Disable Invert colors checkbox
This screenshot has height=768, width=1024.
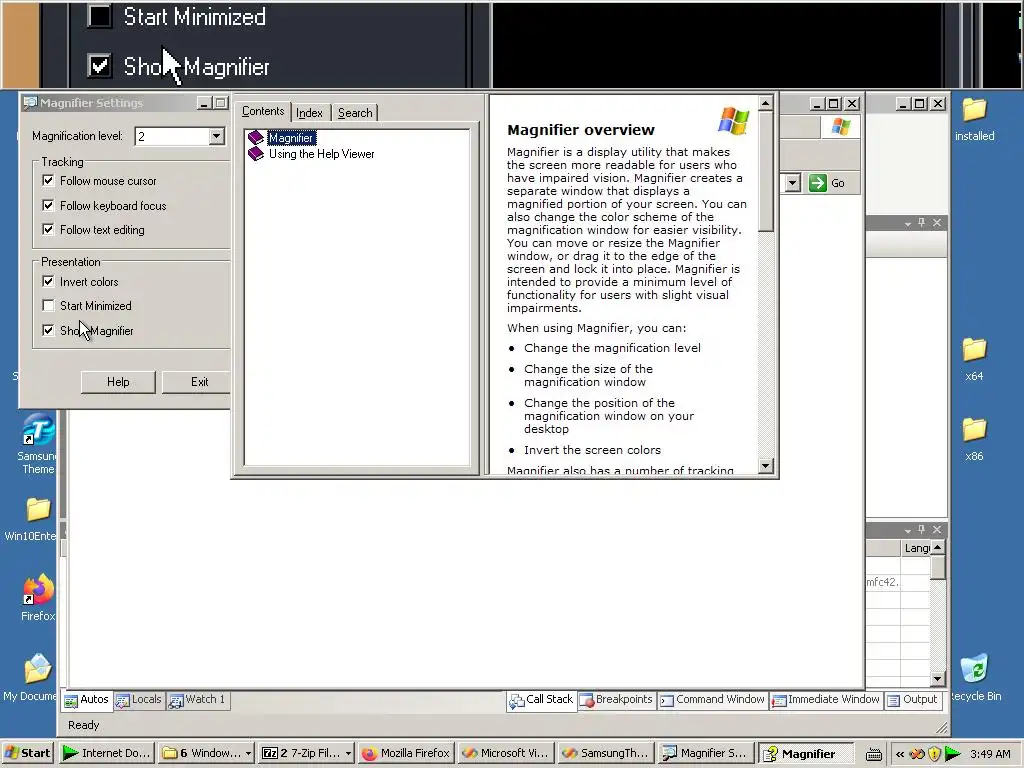tap(48, 281)
